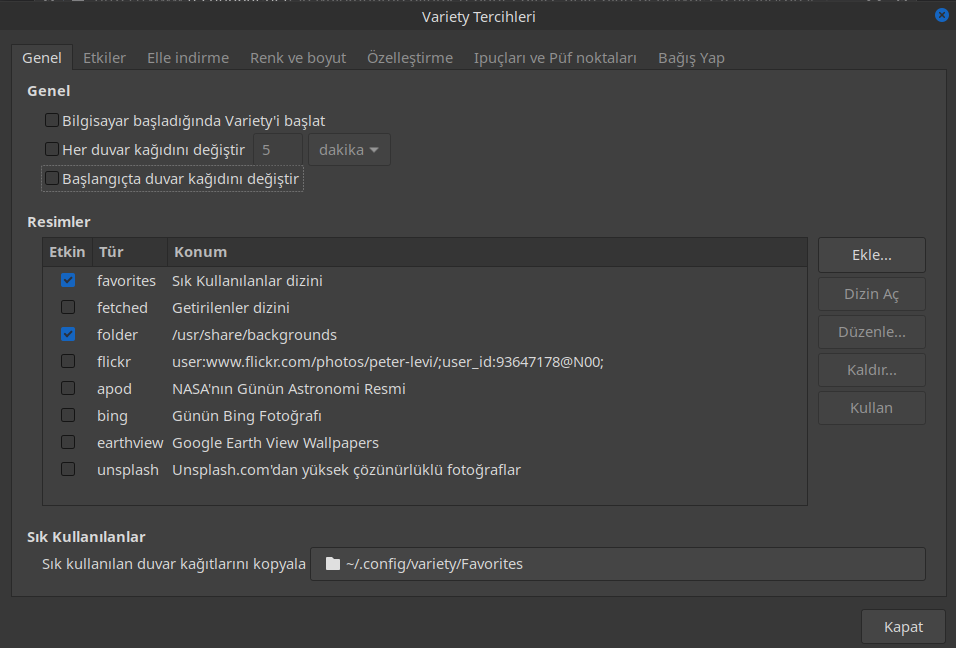This screenshot has height=648, width=956.
Task: Select the Bağış Yap tab
Action: point(691,58)
